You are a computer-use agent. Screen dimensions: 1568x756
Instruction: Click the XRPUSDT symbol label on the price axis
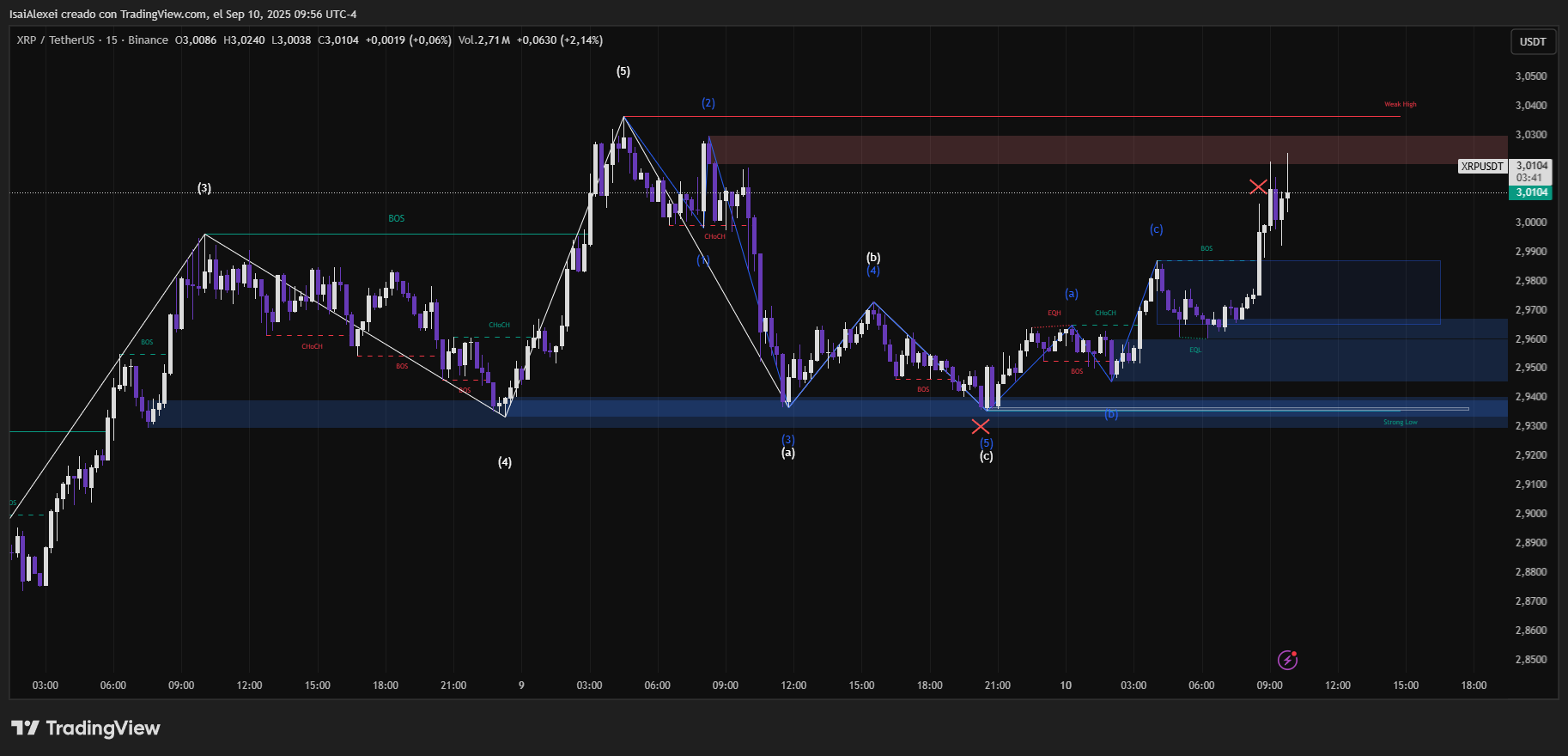pyautogui.click(x=1482, y=167)
